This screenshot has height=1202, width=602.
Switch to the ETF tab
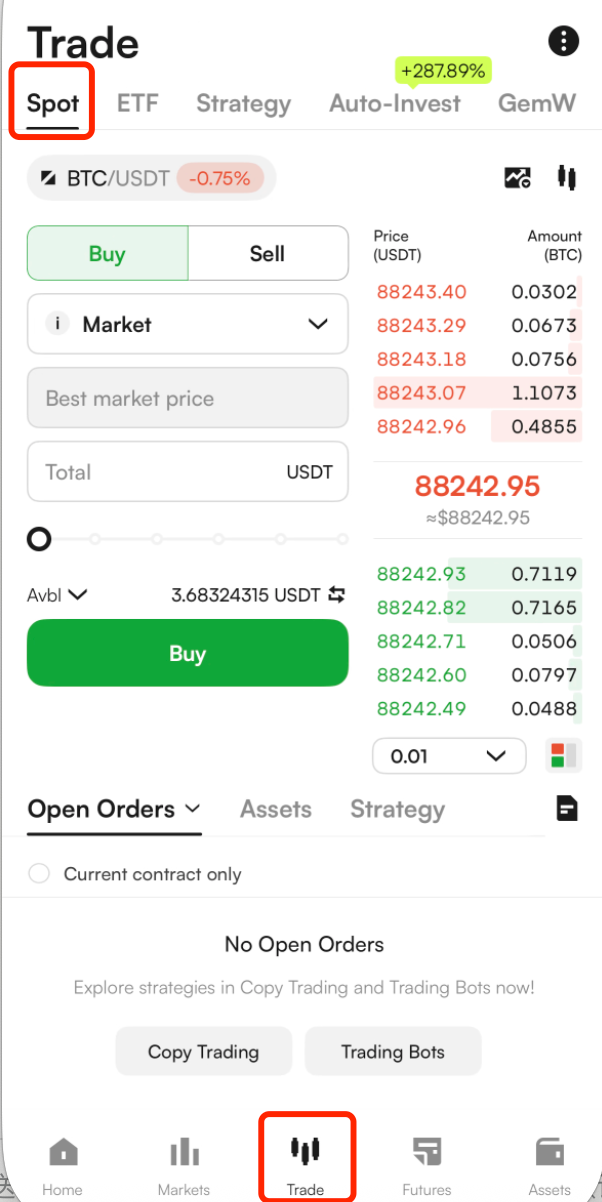[x=138, y=103]
